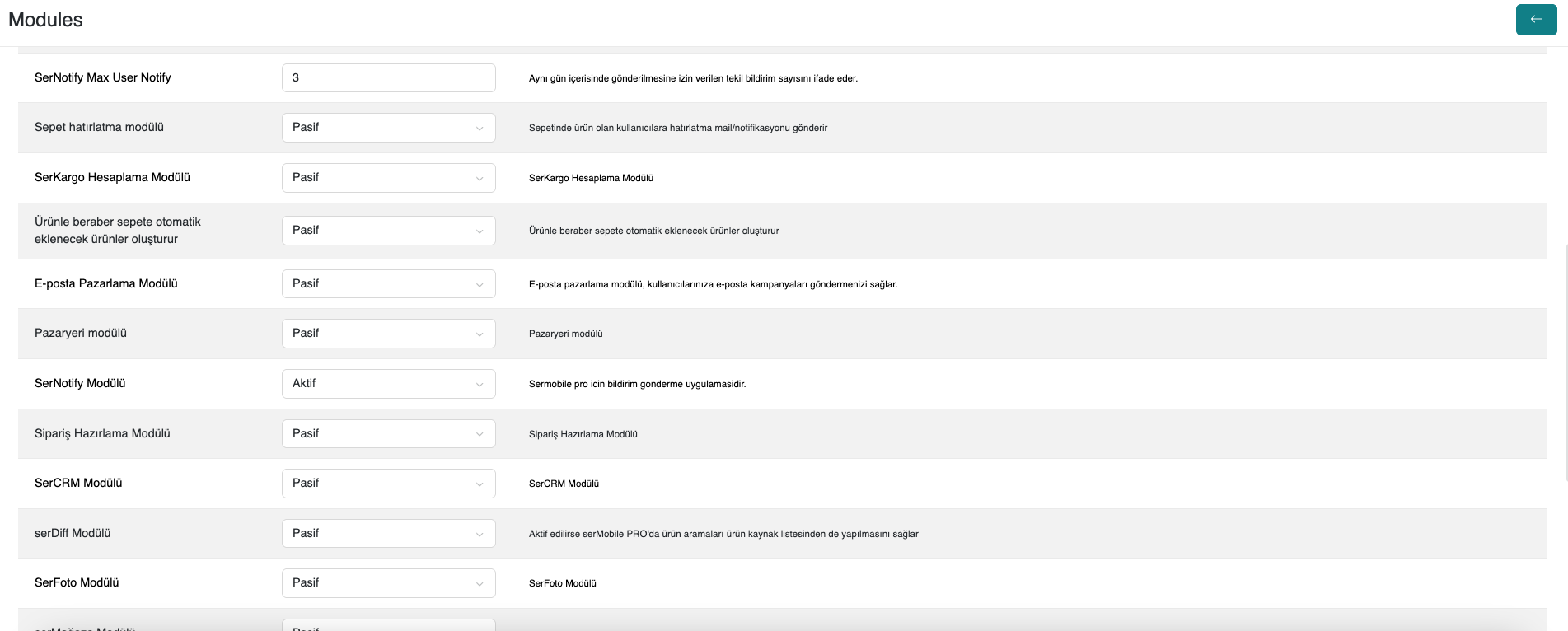Click the chevron in SerCRM Modülü select
The width and height of the screenshot is (1568, 631).
480,484
